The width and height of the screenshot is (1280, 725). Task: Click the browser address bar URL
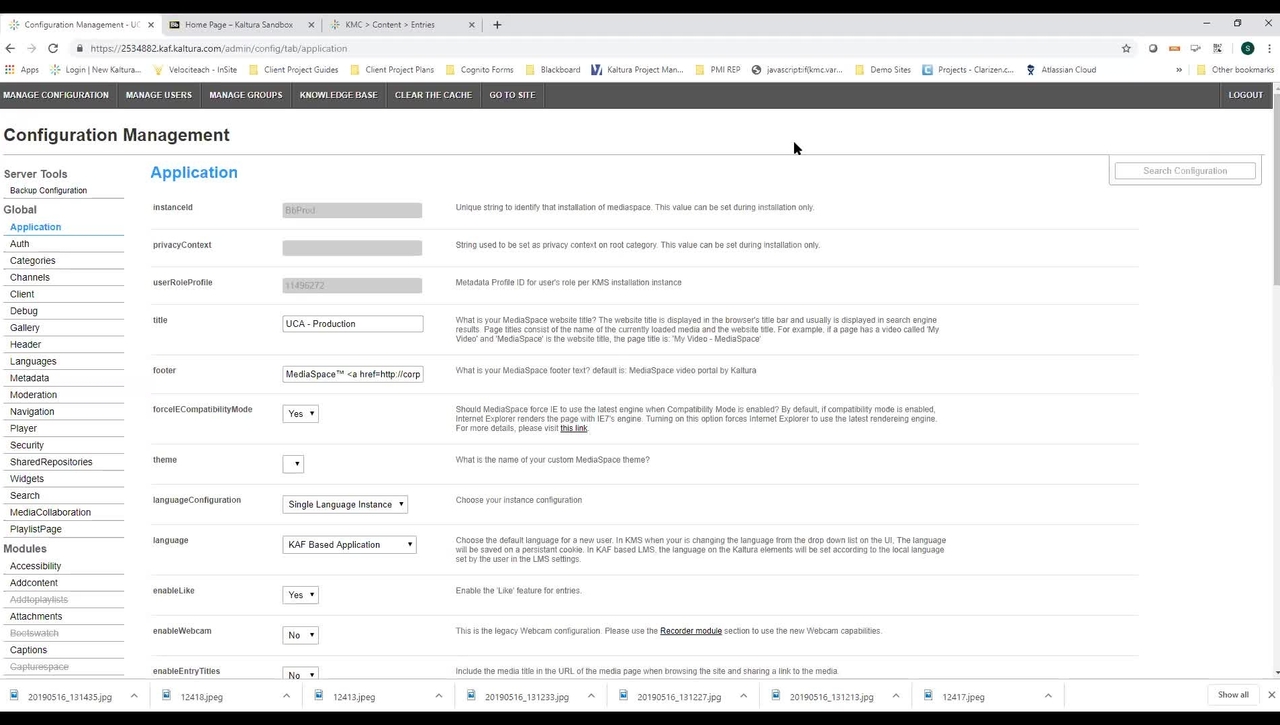(x=218, y=48)
